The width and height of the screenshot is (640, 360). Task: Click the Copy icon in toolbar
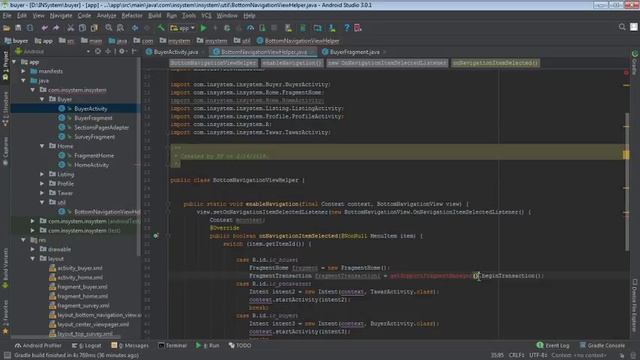point(82,28)
